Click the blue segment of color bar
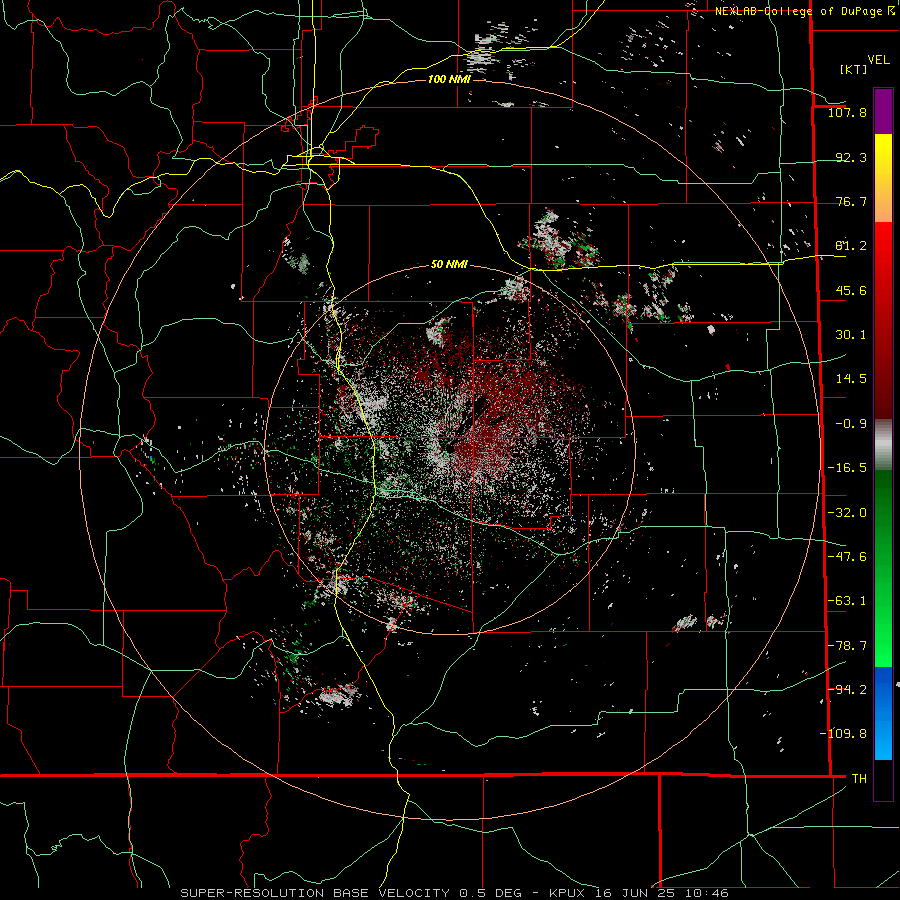The height and width of the screenshot is (900, 900). coord(883,713)
